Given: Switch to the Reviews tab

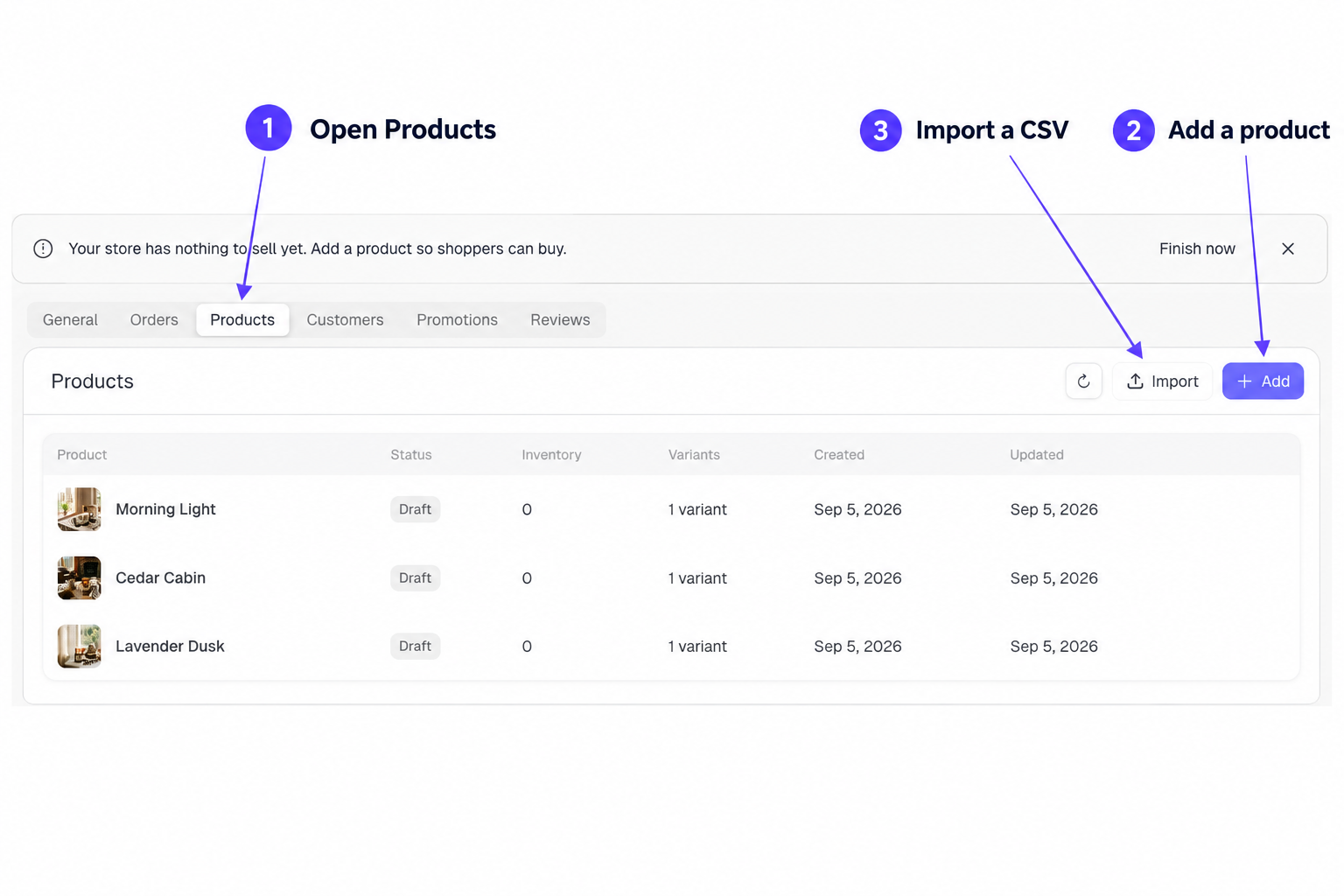Looking at the screenshot, I should point(560,320).
